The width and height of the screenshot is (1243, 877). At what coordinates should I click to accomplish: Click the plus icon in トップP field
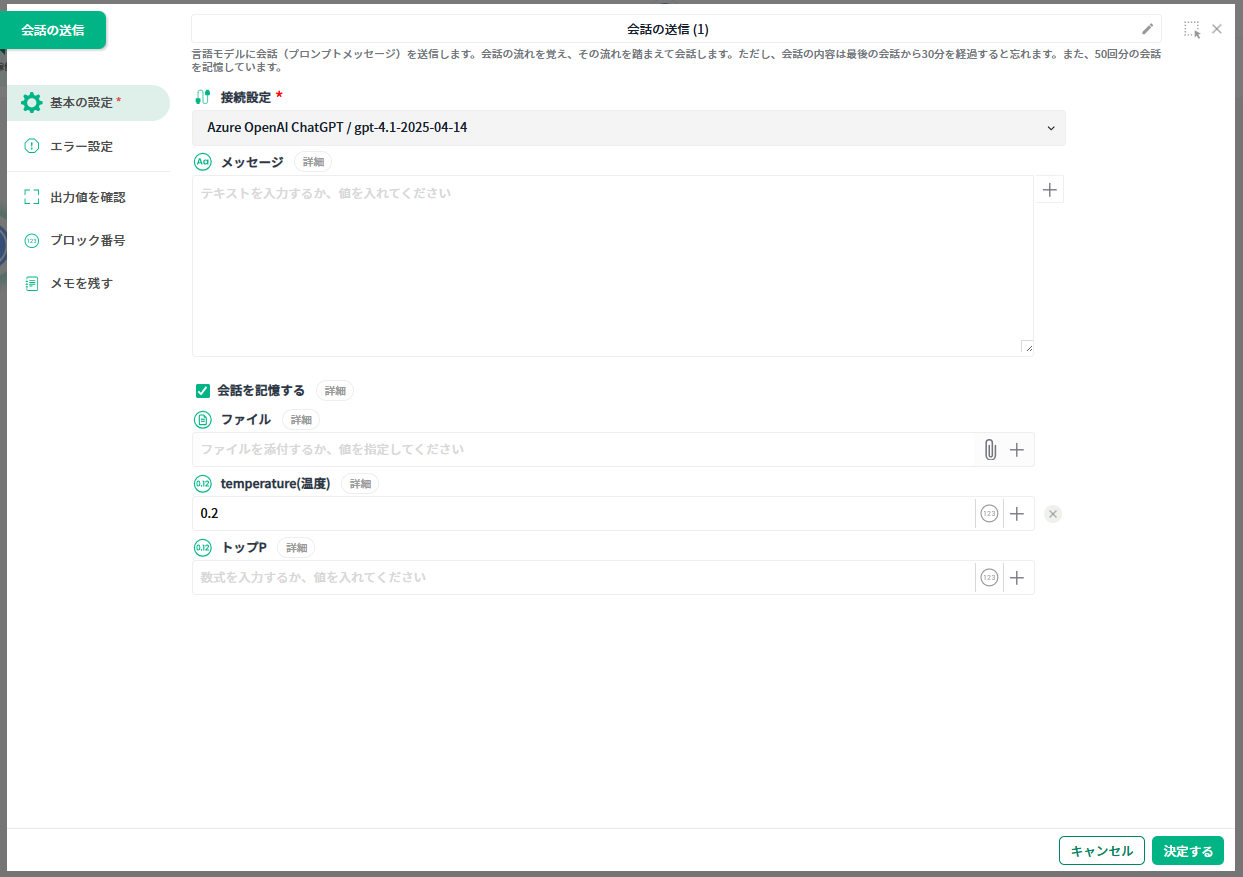click(x=1017, y=578)
